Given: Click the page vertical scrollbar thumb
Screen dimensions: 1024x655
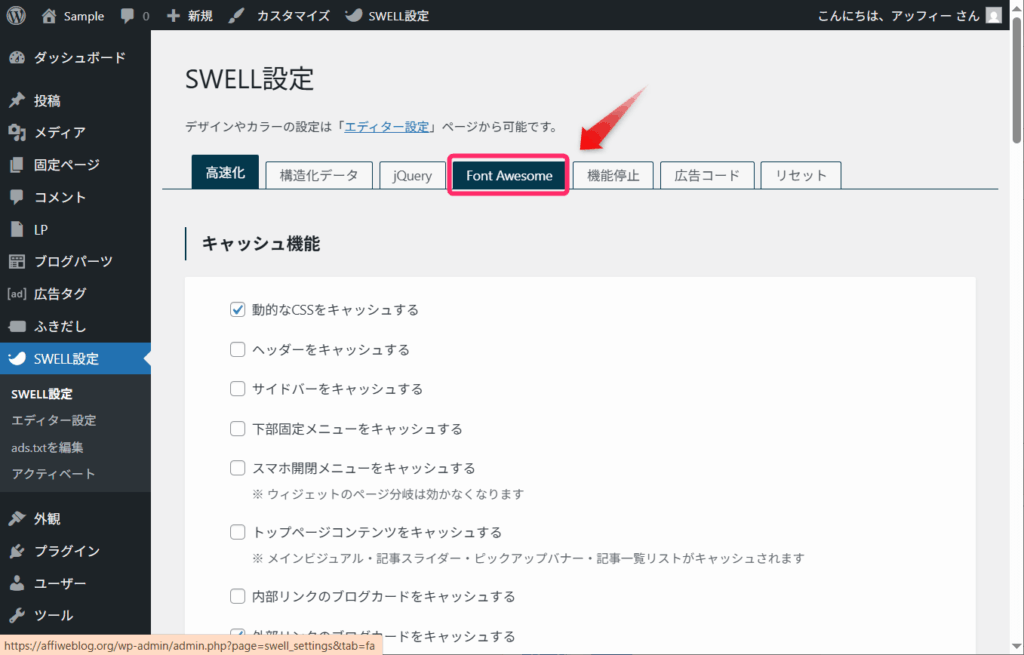Looking at the screenshot, I should (1017, 78).
